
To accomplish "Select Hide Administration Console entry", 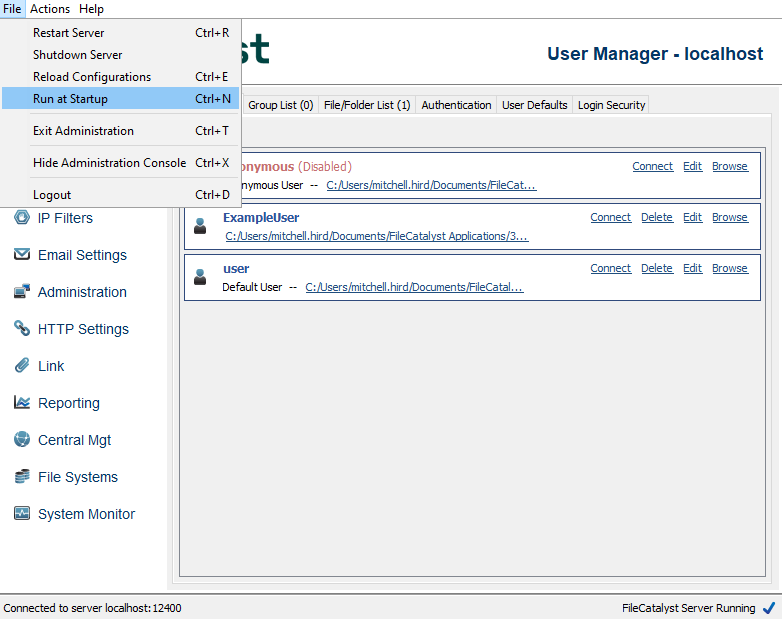I will tap(121, 163).
